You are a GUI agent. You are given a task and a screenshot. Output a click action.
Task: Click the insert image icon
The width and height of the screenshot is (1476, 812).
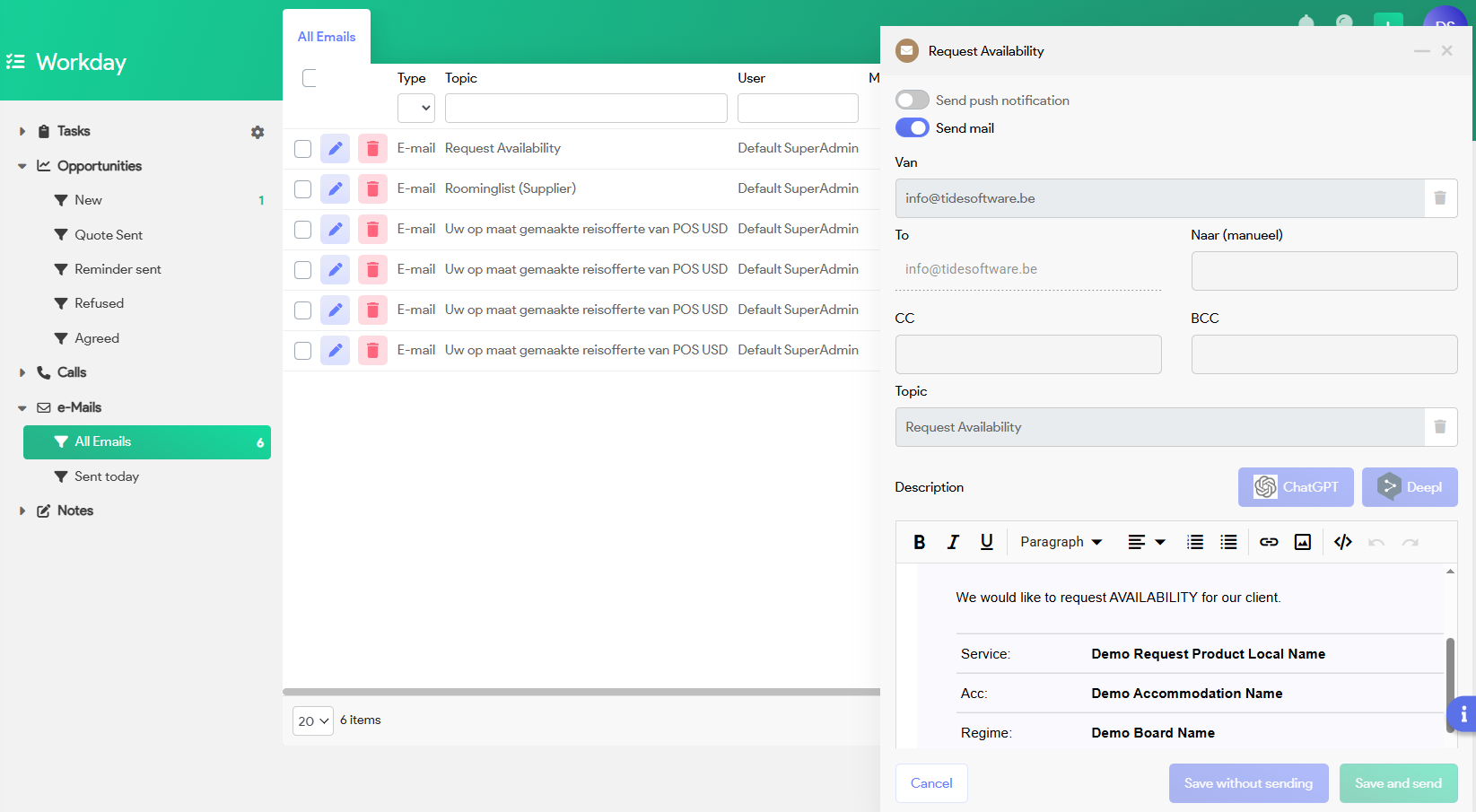[1303, 542]
